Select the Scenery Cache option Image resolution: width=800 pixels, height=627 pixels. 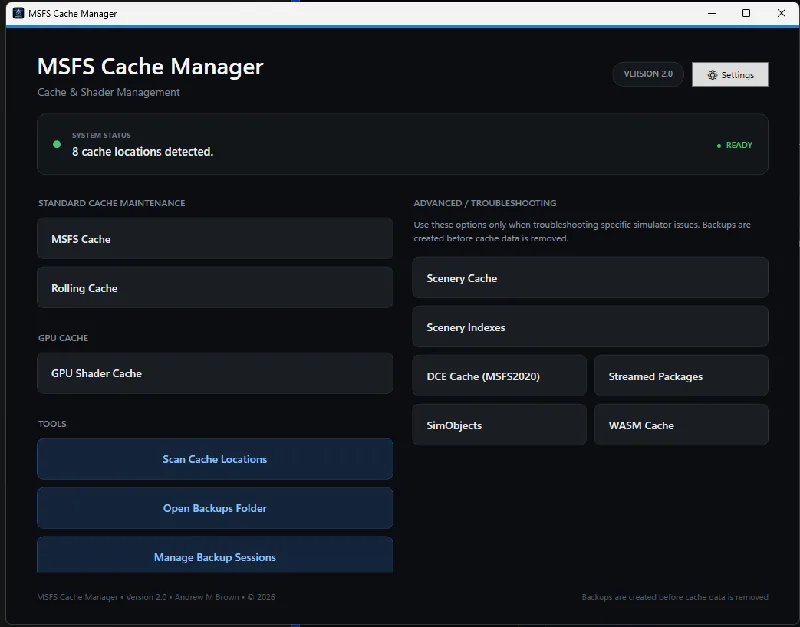[590, 278]
